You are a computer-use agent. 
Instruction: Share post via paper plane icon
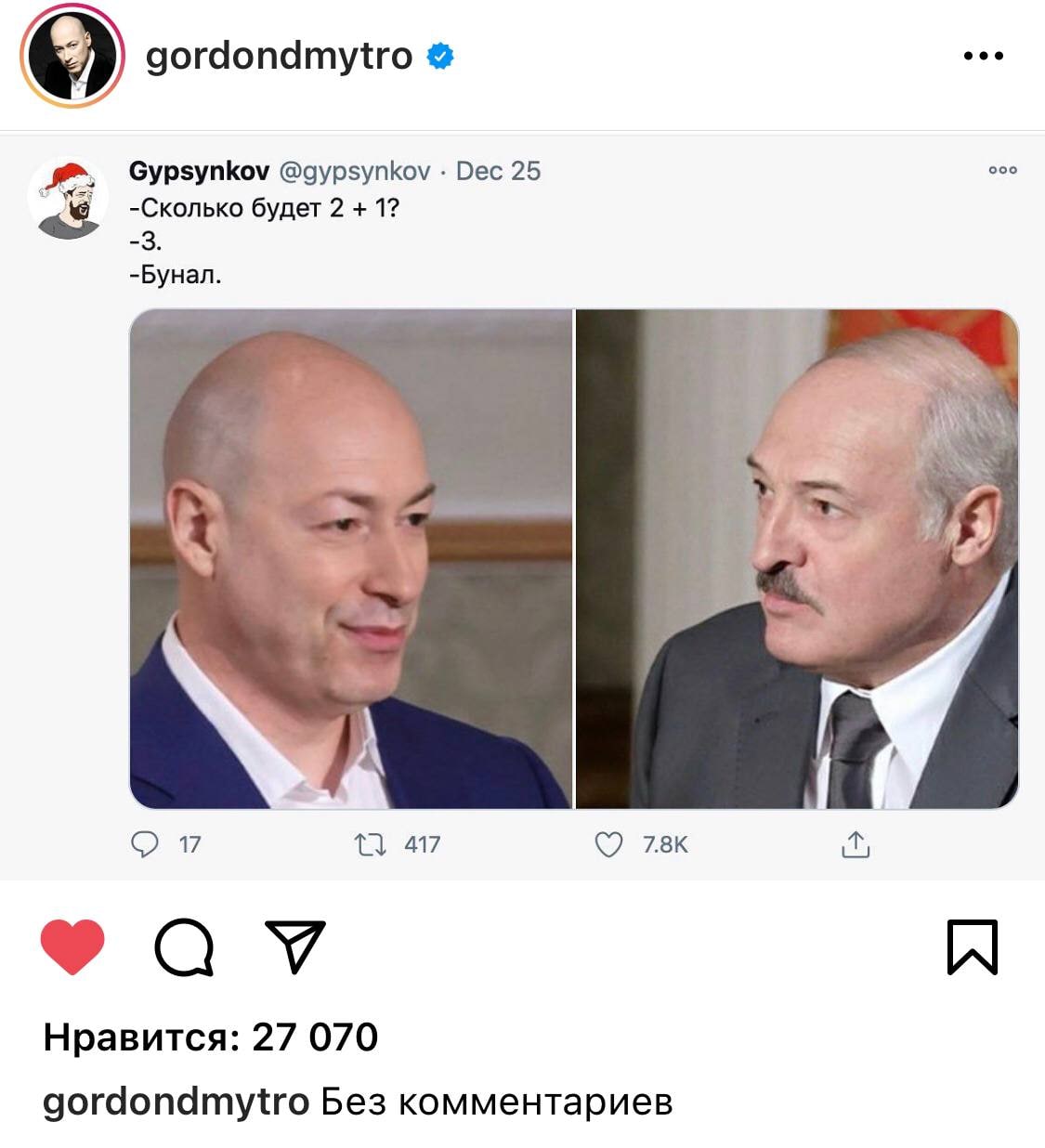click(295, 946)
